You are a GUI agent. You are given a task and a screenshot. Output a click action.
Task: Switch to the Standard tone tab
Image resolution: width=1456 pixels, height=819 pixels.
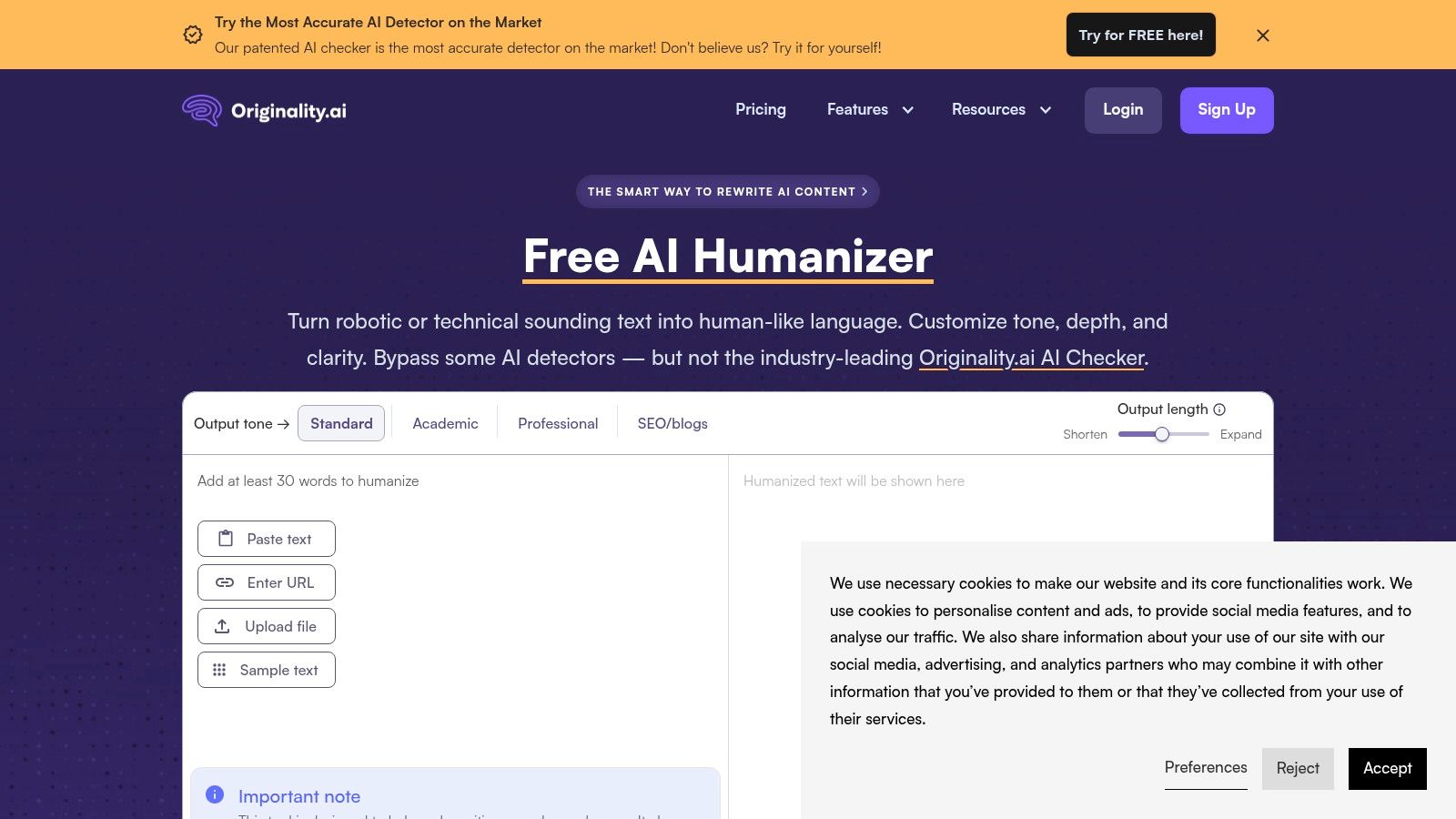coord(341,423)
